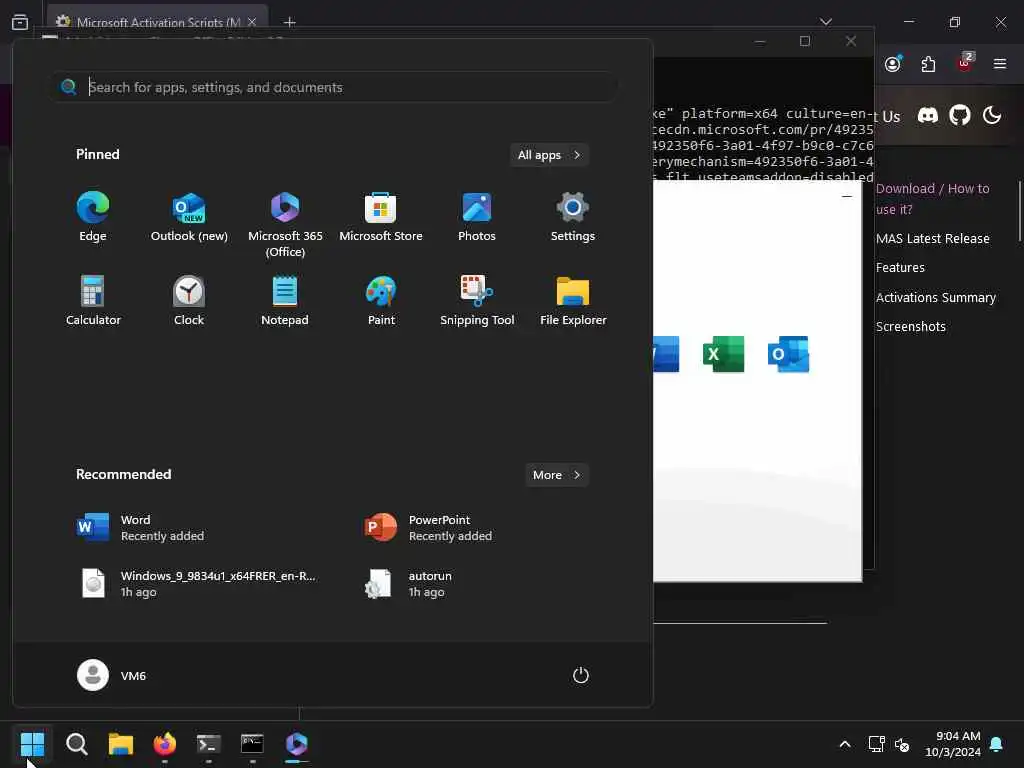Image resolution: width=1024 pixels, height=768 pixels.
Task: Minimize the Office installer splash window
Action: click(x=847, y=196)
